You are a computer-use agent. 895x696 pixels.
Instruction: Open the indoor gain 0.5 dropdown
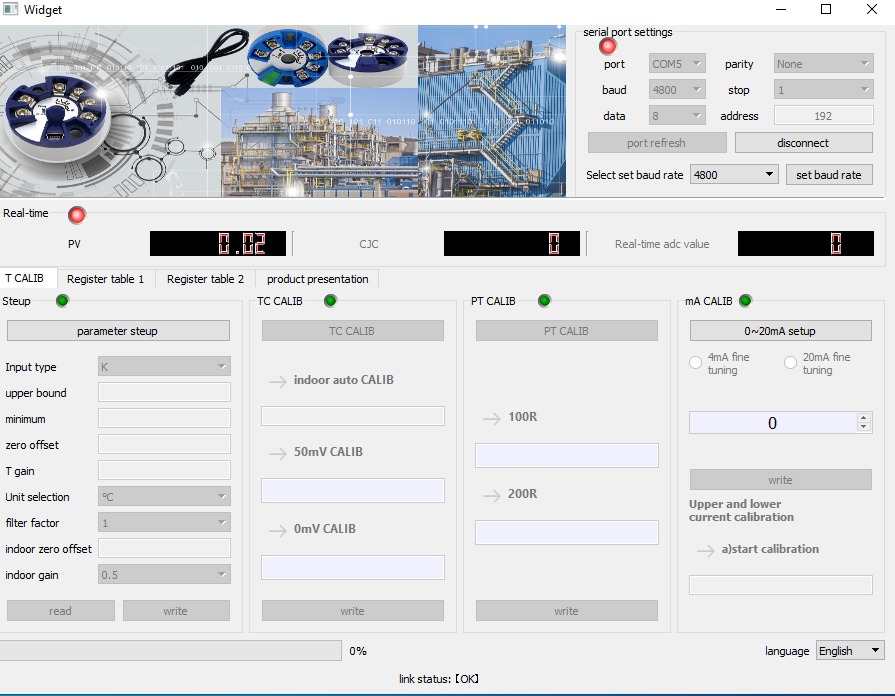click(164, 574)
